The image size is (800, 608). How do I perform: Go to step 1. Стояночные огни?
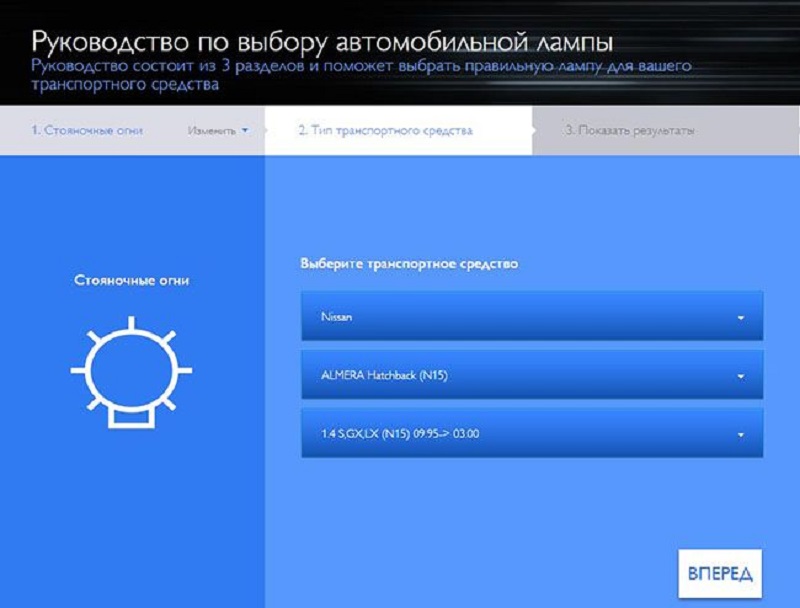(x=87, y=131)
